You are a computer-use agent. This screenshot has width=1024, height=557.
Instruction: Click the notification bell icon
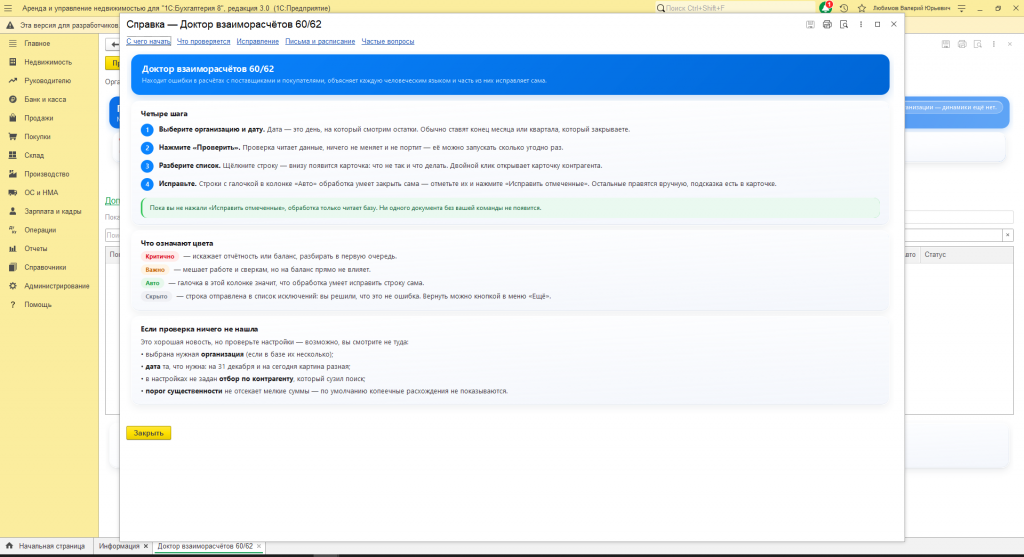(x=825, y=8)
